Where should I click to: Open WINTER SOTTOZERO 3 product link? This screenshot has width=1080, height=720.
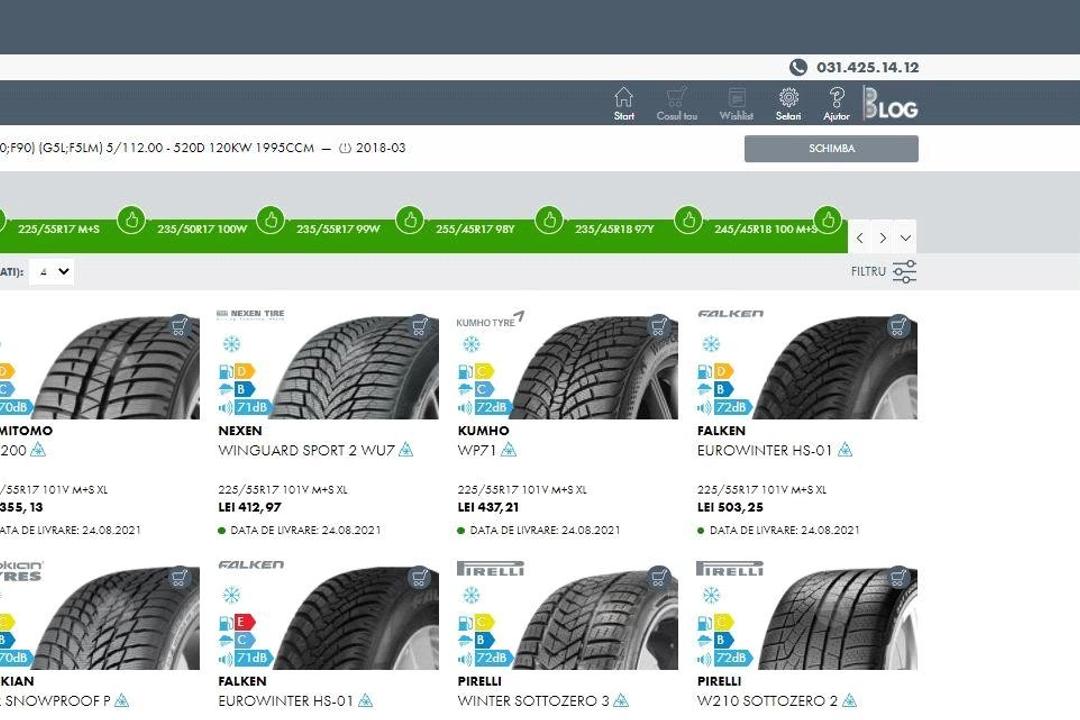click(533, 701)
